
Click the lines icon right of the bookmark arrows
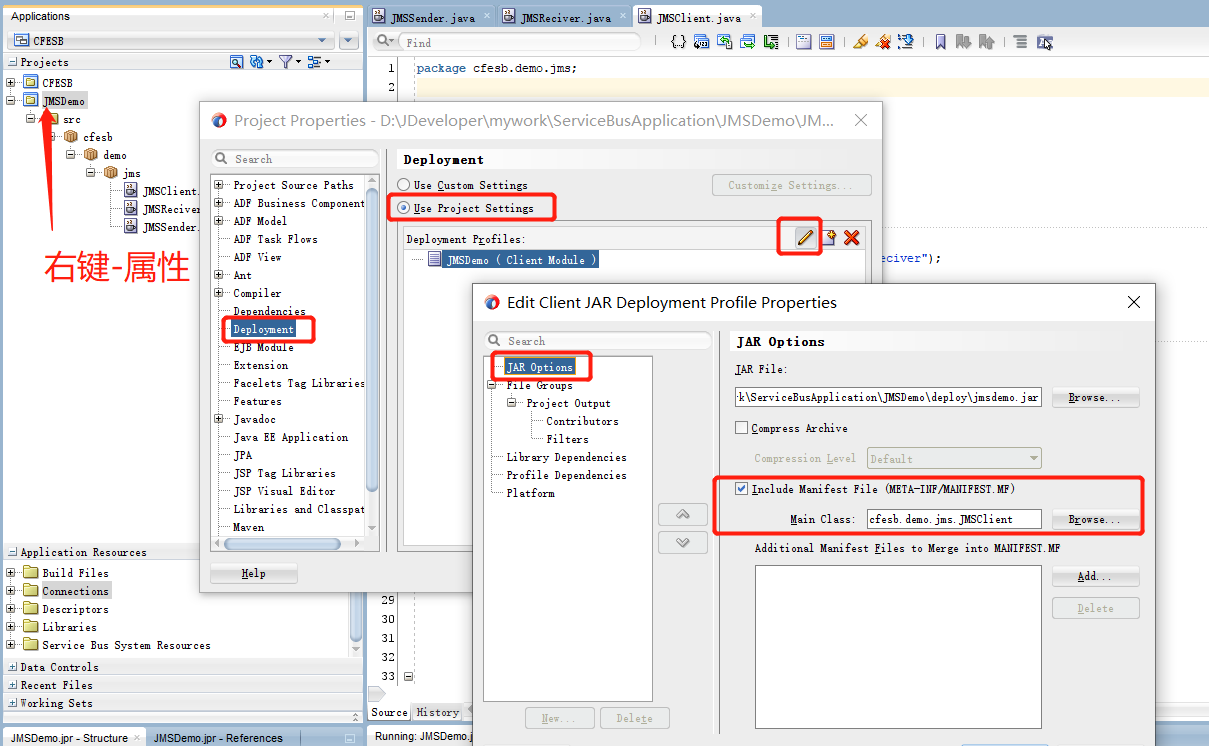(x=1020, y=42)
